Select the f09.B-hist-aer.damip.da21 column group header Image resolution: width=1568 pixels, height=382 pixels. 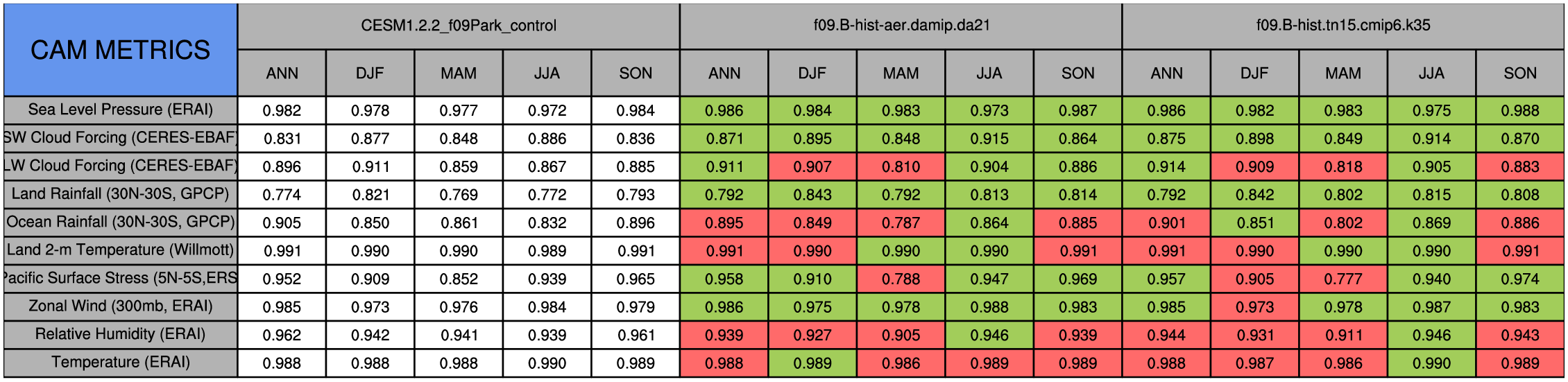901,26
